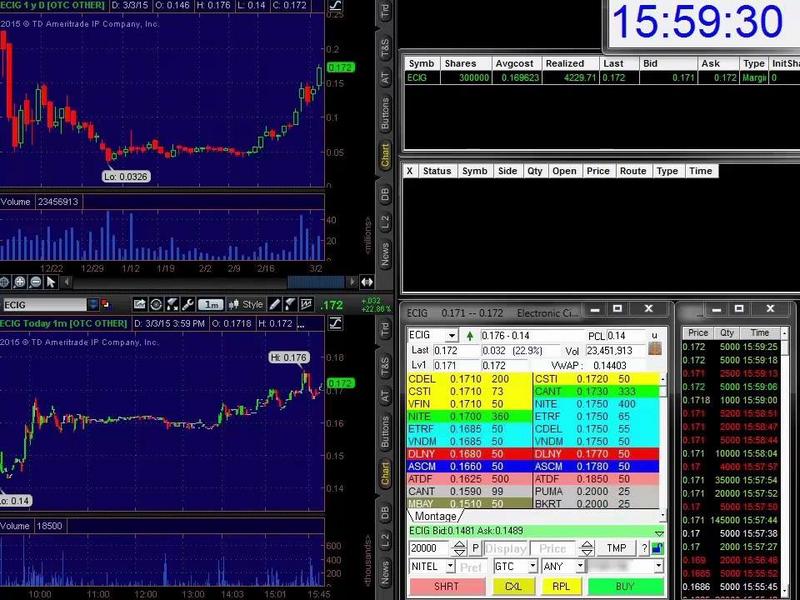Screen dimensions: 800x600
Task: Click zoom out magnifier under daily chart
Action: (x=35, y=282)
